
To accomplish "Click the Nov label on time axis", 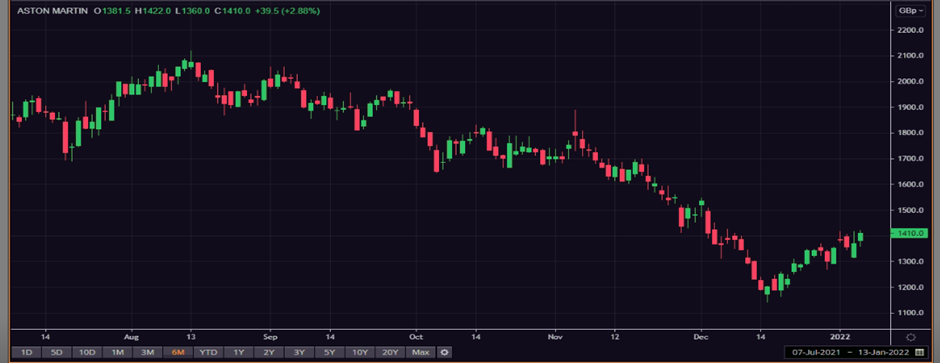I will click(x=555, y=337).
